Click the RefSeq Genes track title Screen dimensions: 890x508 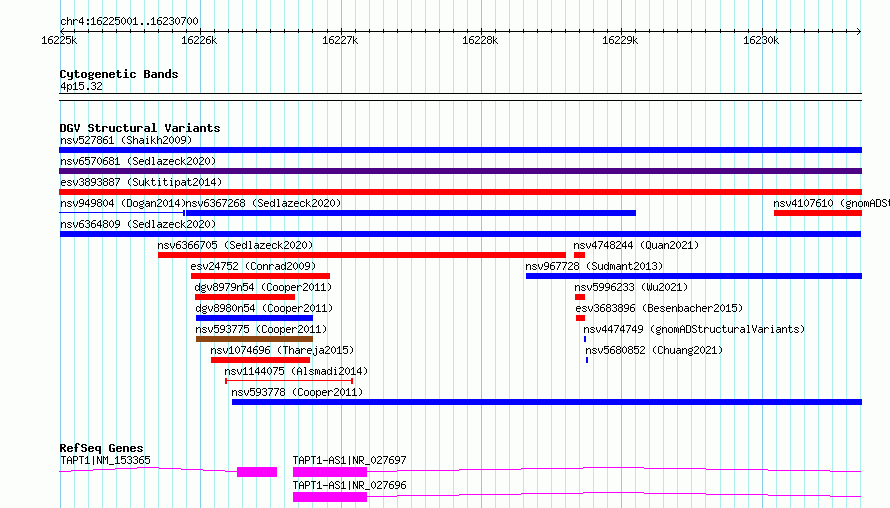pos(101,448)
